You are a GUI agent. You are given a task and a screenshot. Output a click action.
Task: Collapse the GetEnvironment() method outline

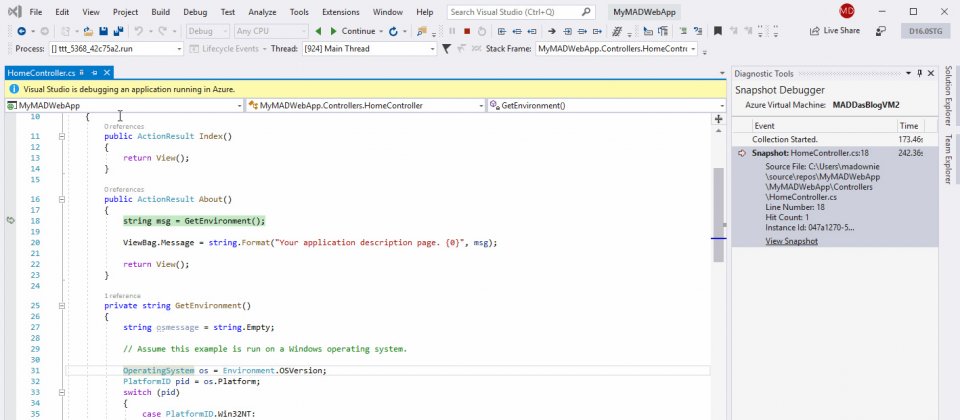click(62, 306)
